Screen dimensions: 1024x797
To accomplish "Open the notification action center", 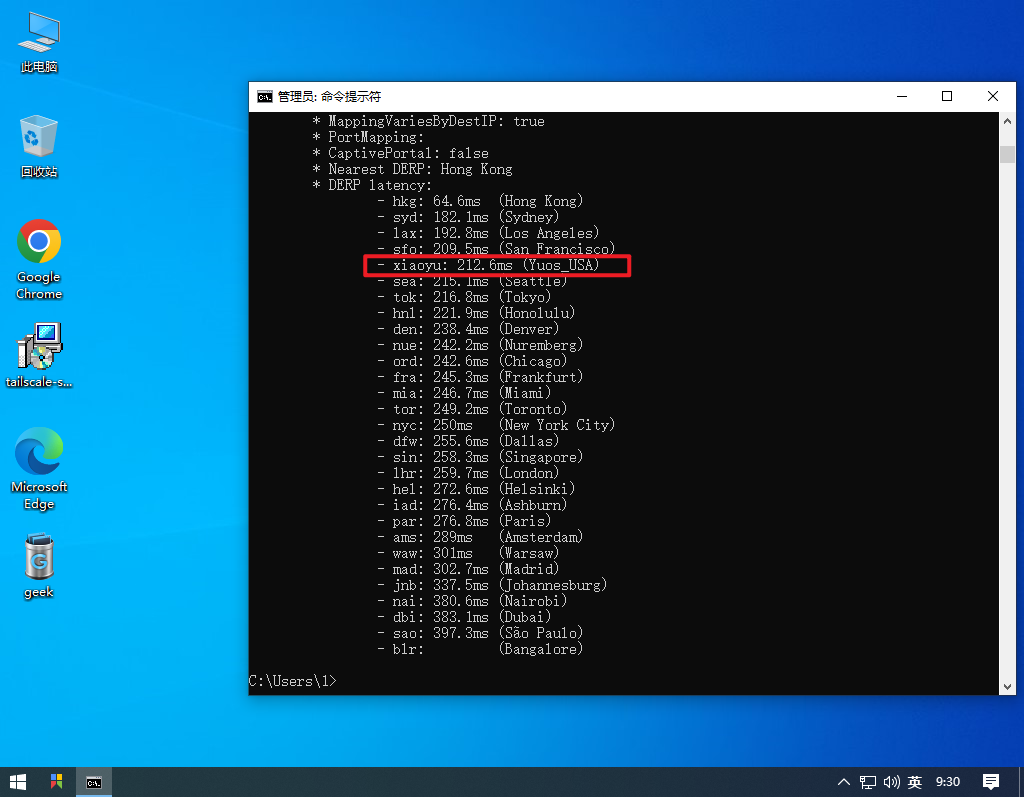I will pos(991,782).
